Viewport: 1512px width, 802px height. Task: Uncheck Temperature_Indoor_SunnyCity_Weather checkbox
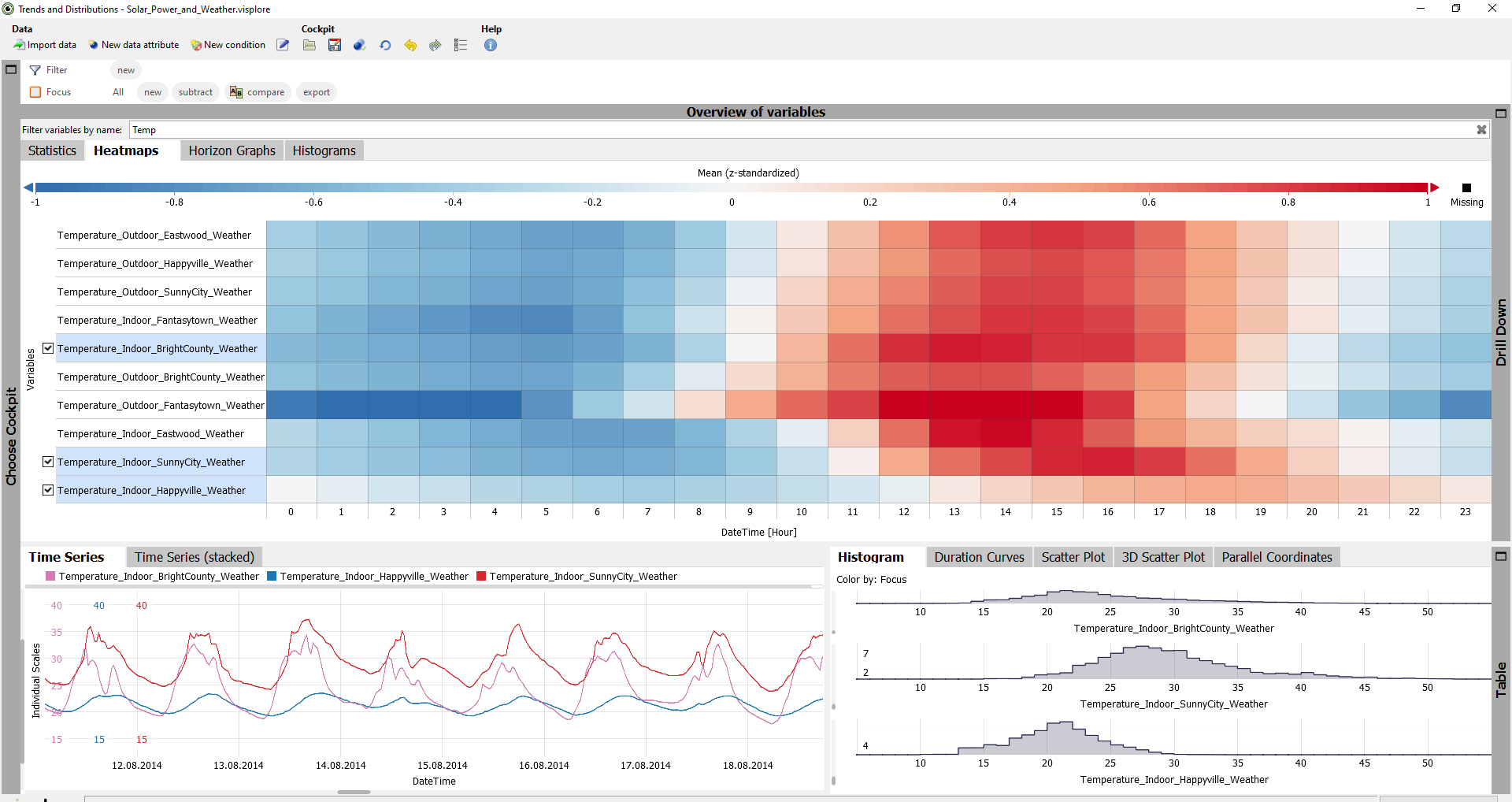[x=48, y=462]
